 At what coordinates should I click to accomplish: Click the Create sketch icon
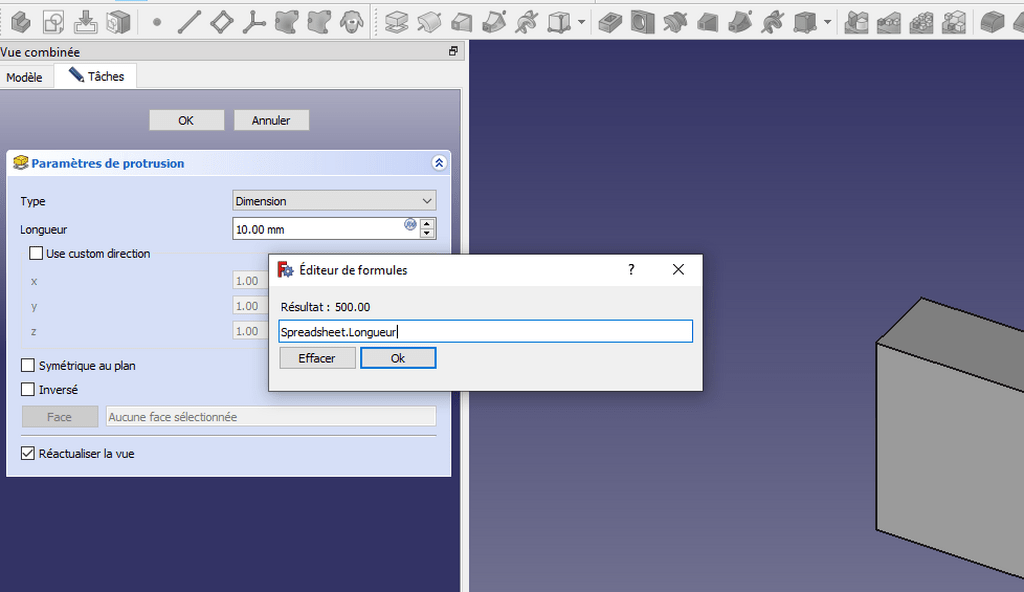tap(53, 21)
